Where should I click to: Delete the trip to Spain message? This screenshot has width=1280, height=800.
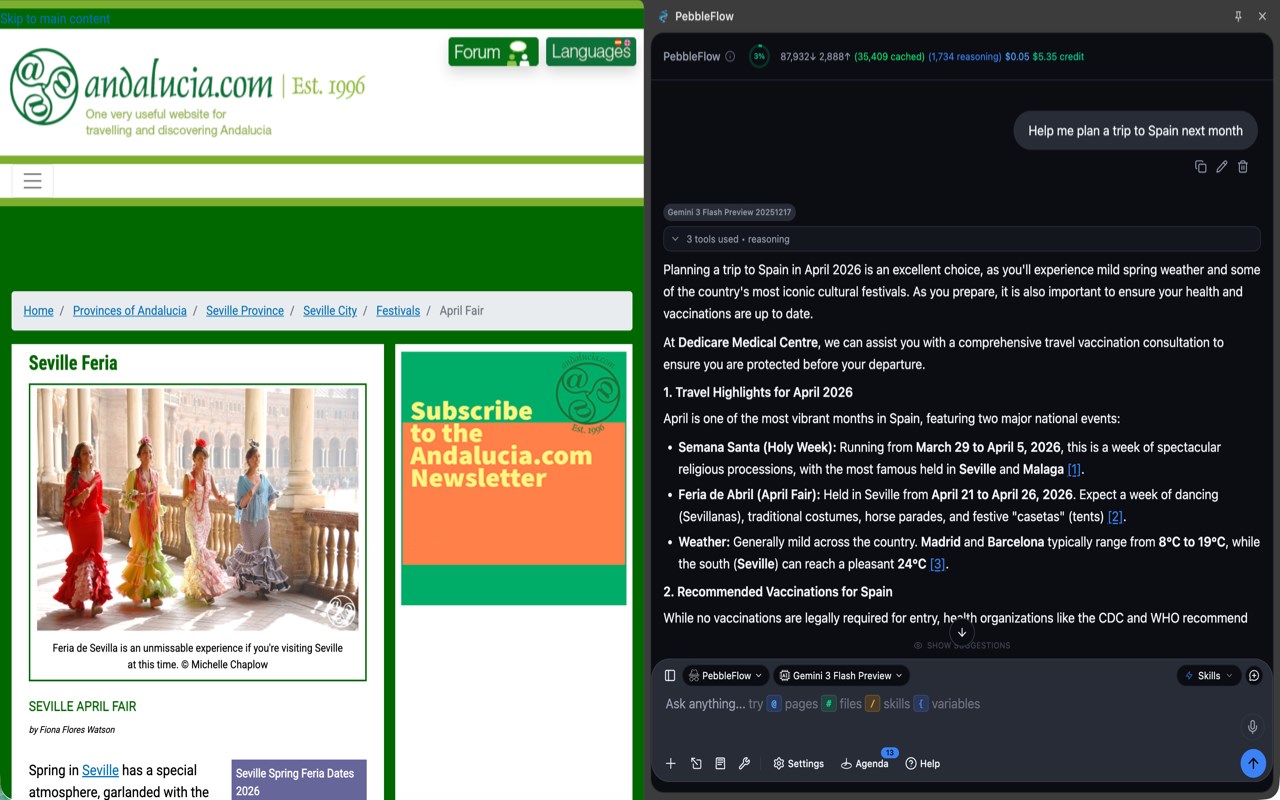(x=1243, y=167)
